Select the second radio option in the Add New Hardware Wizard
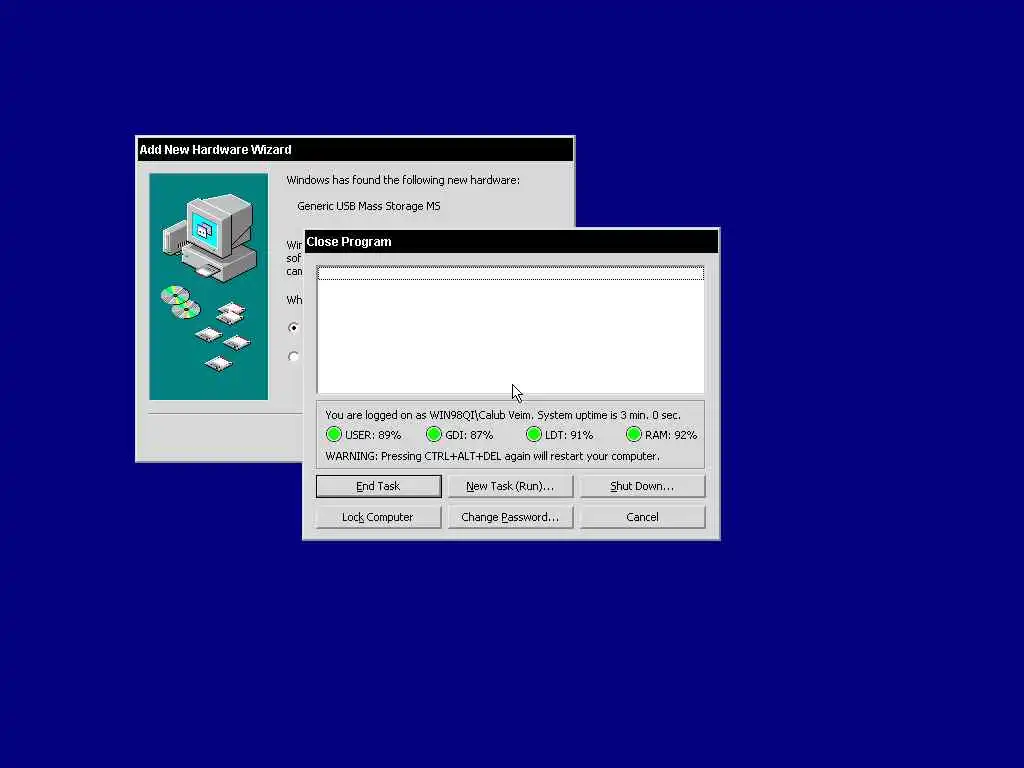Viewport: 1024px width, 768px height. tap(293, 357)
